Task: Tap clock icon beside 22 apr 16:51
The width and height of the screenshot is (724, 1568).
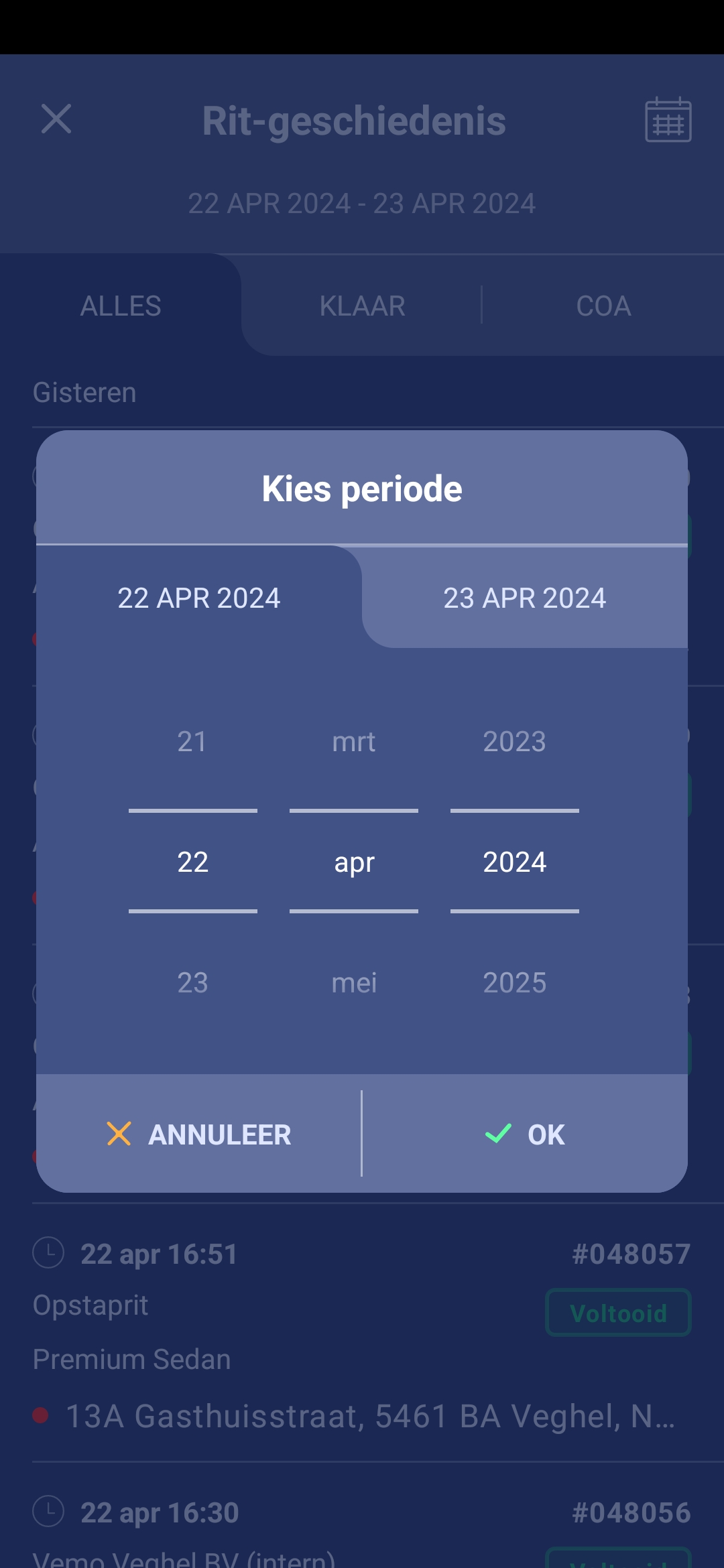Action: pos(48,1252)
